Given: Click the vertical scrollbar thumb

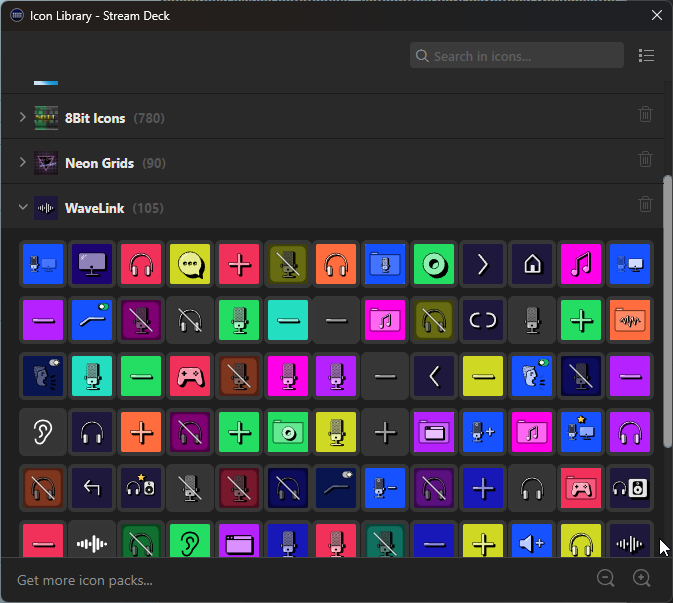Looking at the screenshot, I should [x=667, y=312].
